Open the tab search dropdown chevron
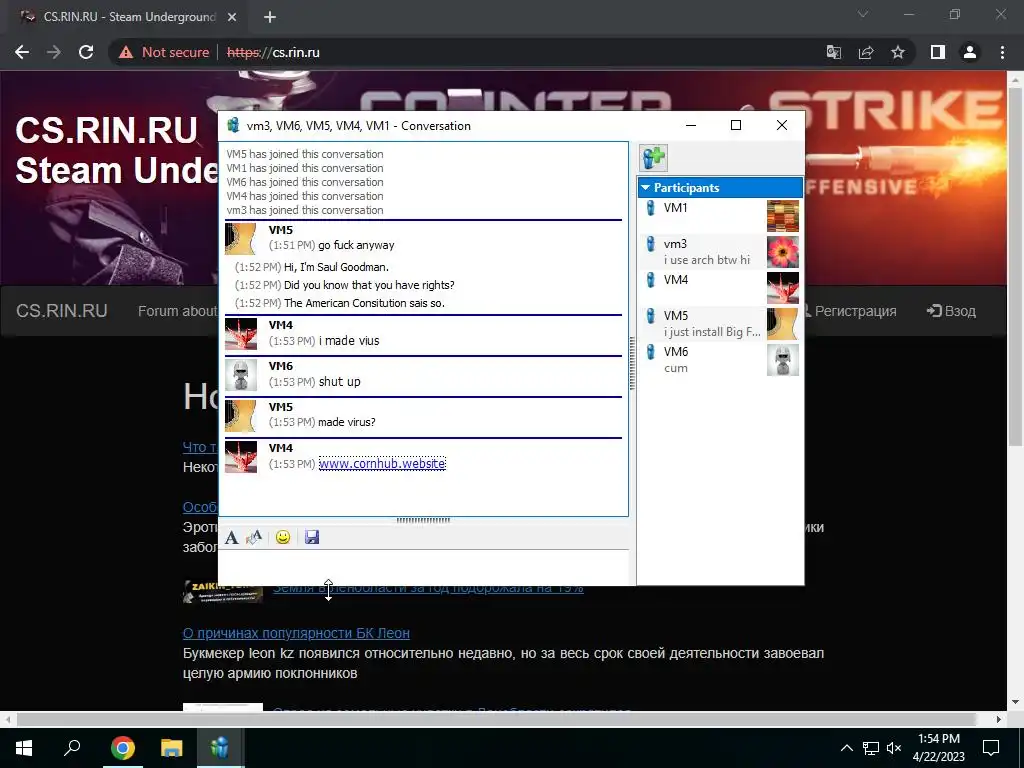Image resolution: width=1024 pixels, height=768 pixels. tap(863, 14)
